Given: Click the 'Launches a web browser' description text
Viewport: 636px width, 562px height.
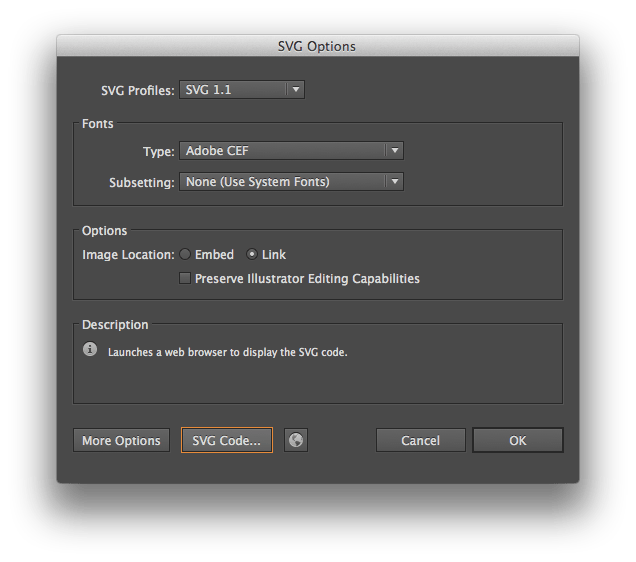Looking at the screenshot, I should (229, 352).
